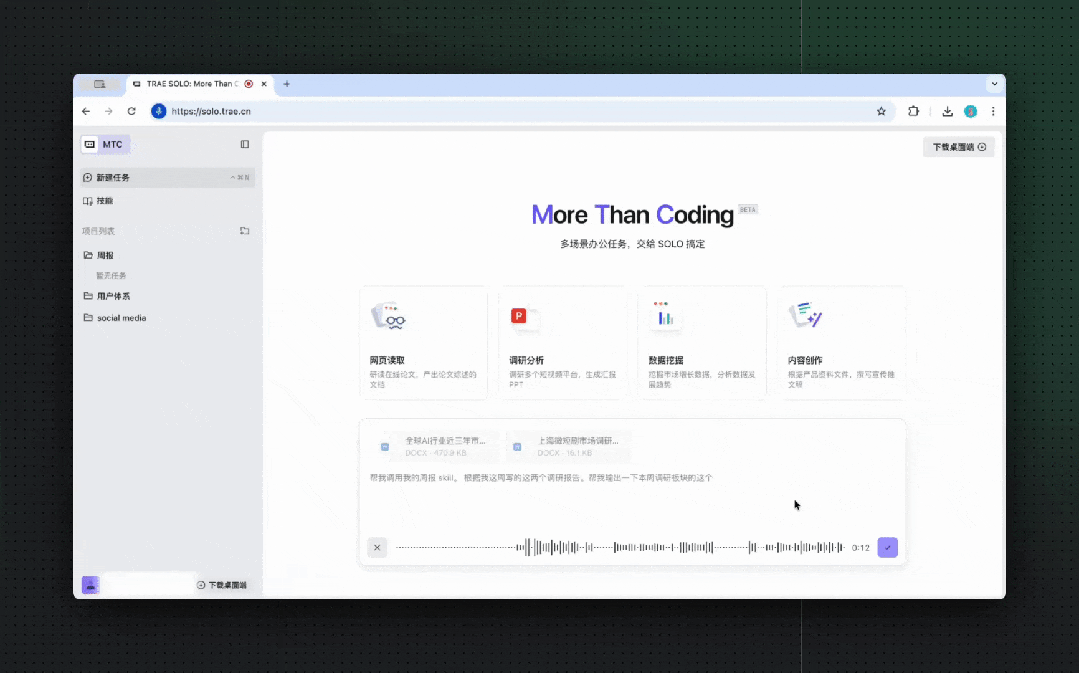Select the 数据挖掘 card
The width and height of the screenshot is (1079, 673).
702,343
